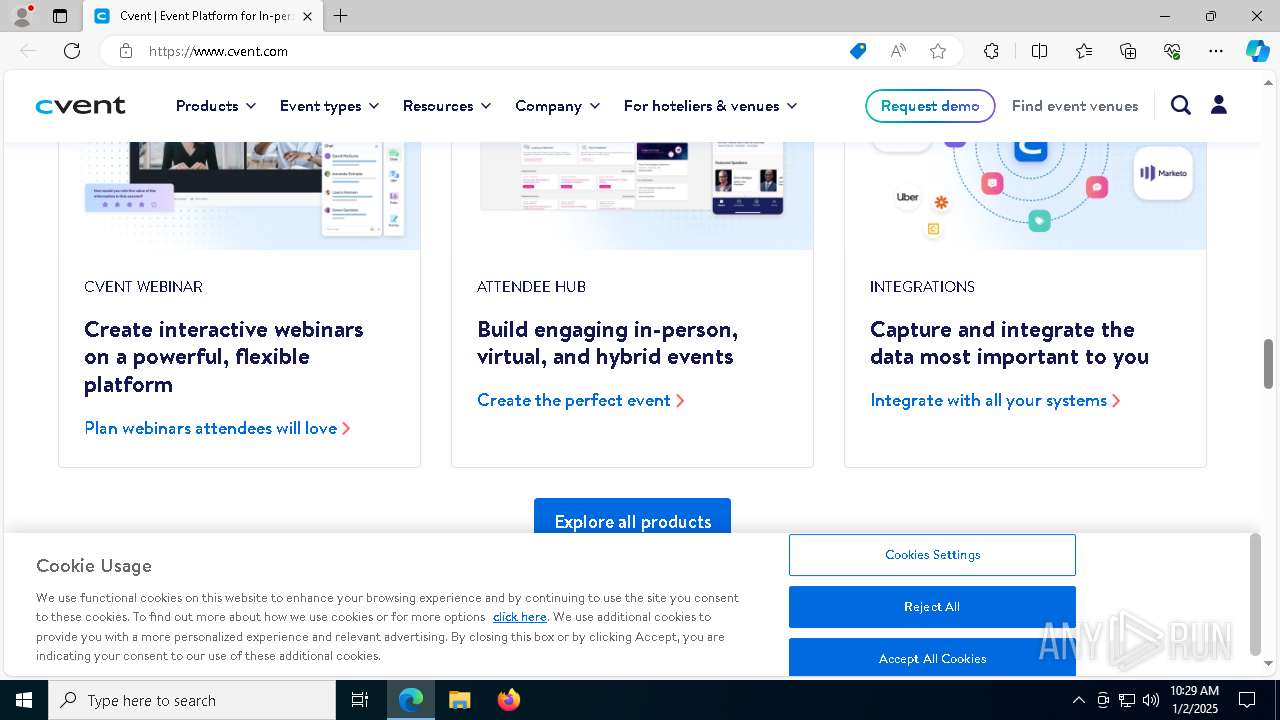Click the INTEGRATIONS label
The width and height of the screenshot is (1280, 720).
coord(922,287)
